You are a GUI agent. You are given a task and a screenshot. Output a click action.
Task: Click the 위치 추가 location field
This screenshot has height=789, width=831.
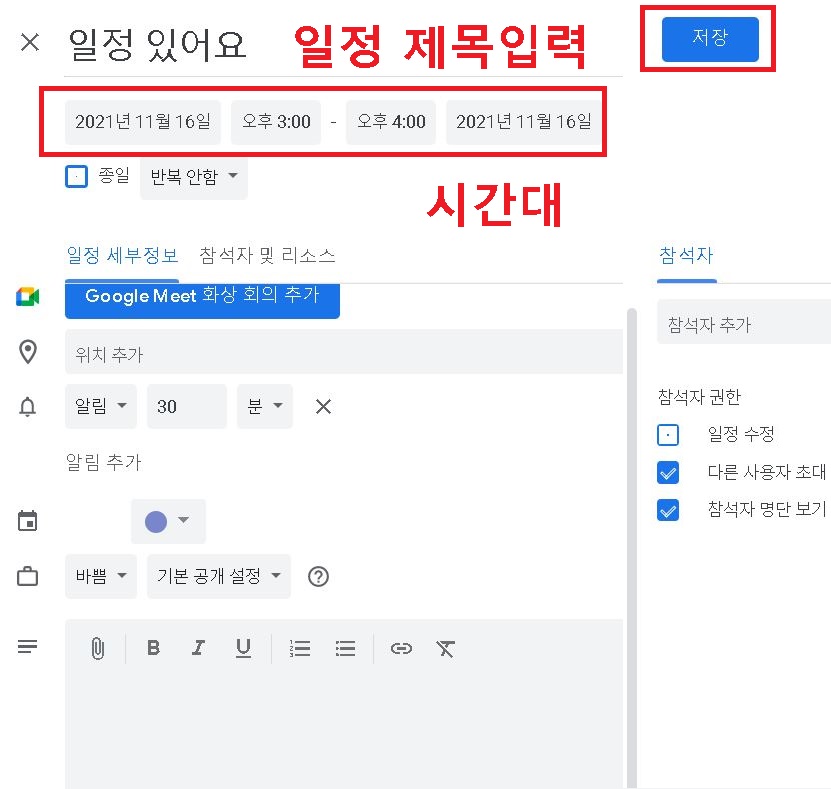pyautogui.click(x=344, y=352)
